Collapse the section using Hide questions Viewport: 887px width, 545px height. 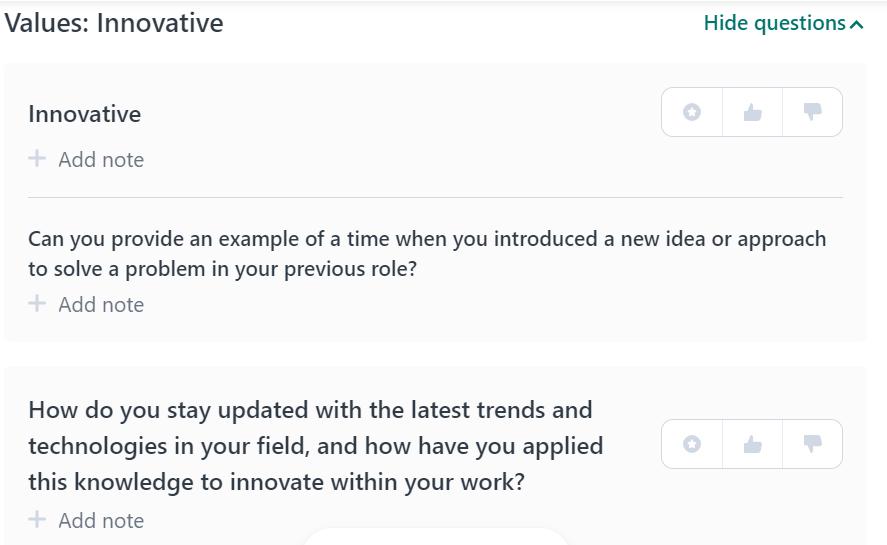(774, 23)
